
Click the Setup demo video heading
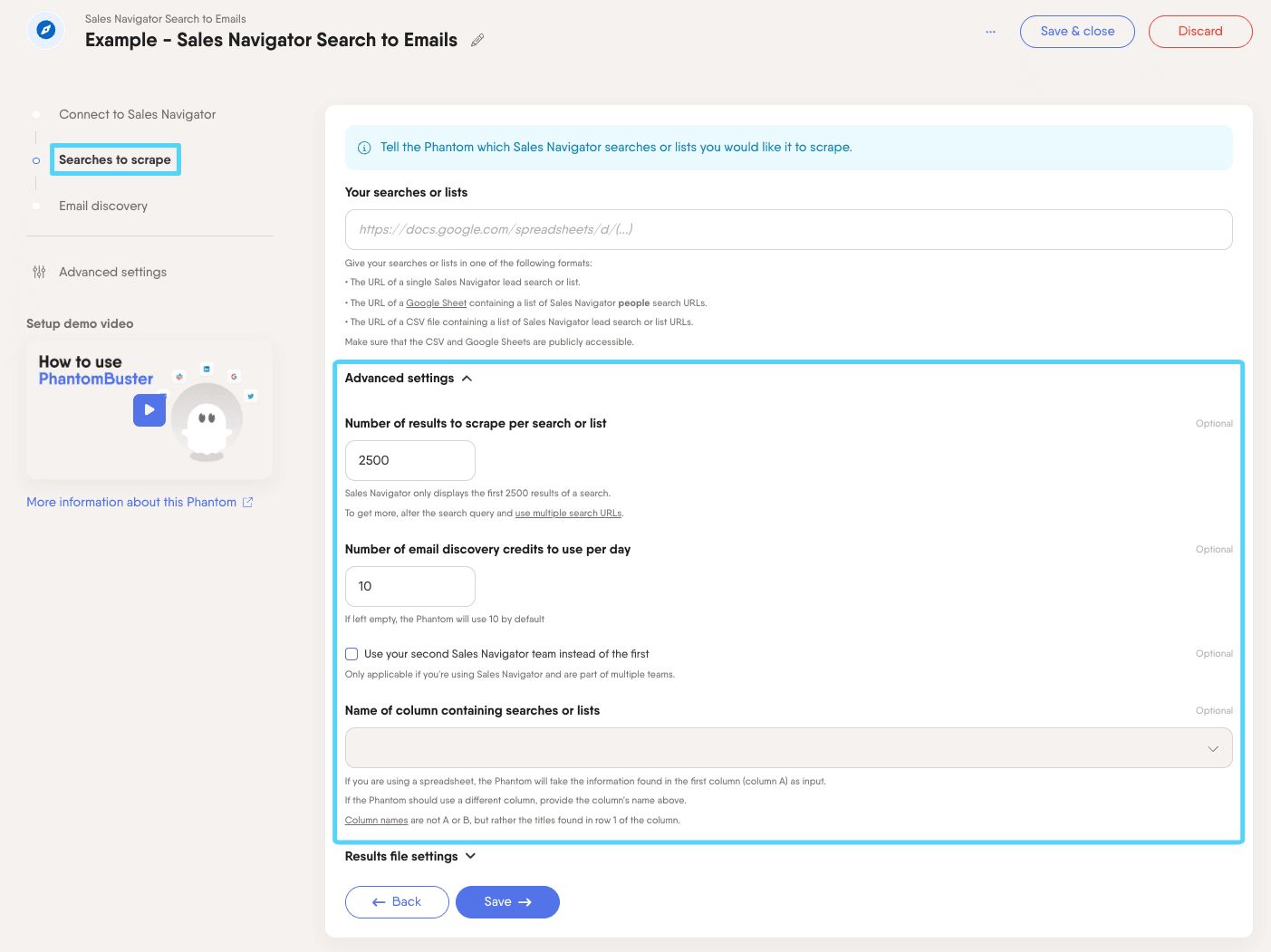80,323
